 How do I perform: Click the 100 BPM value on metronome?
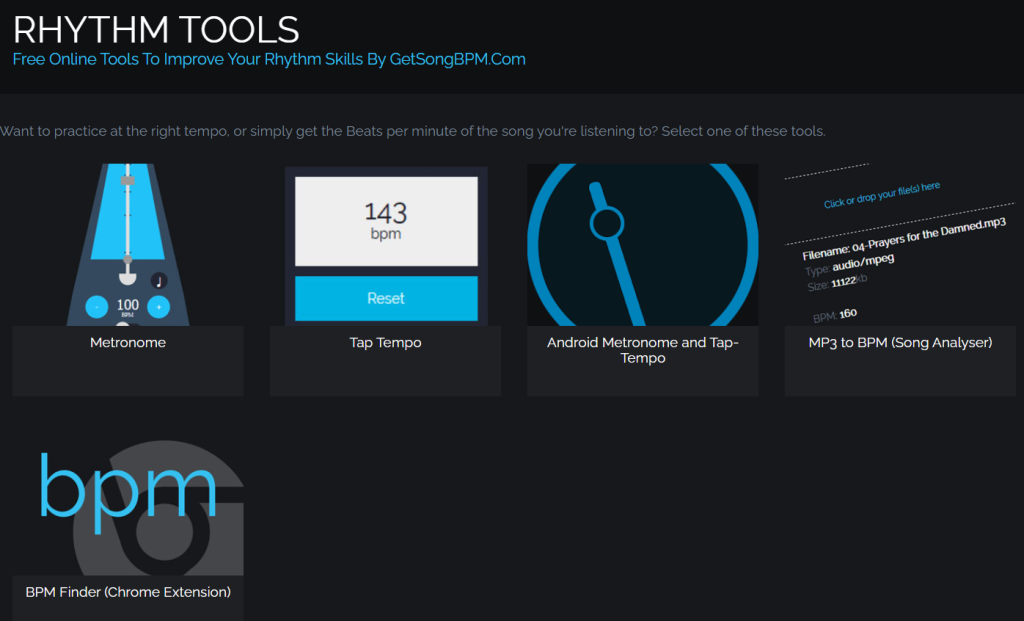[128, 305]
